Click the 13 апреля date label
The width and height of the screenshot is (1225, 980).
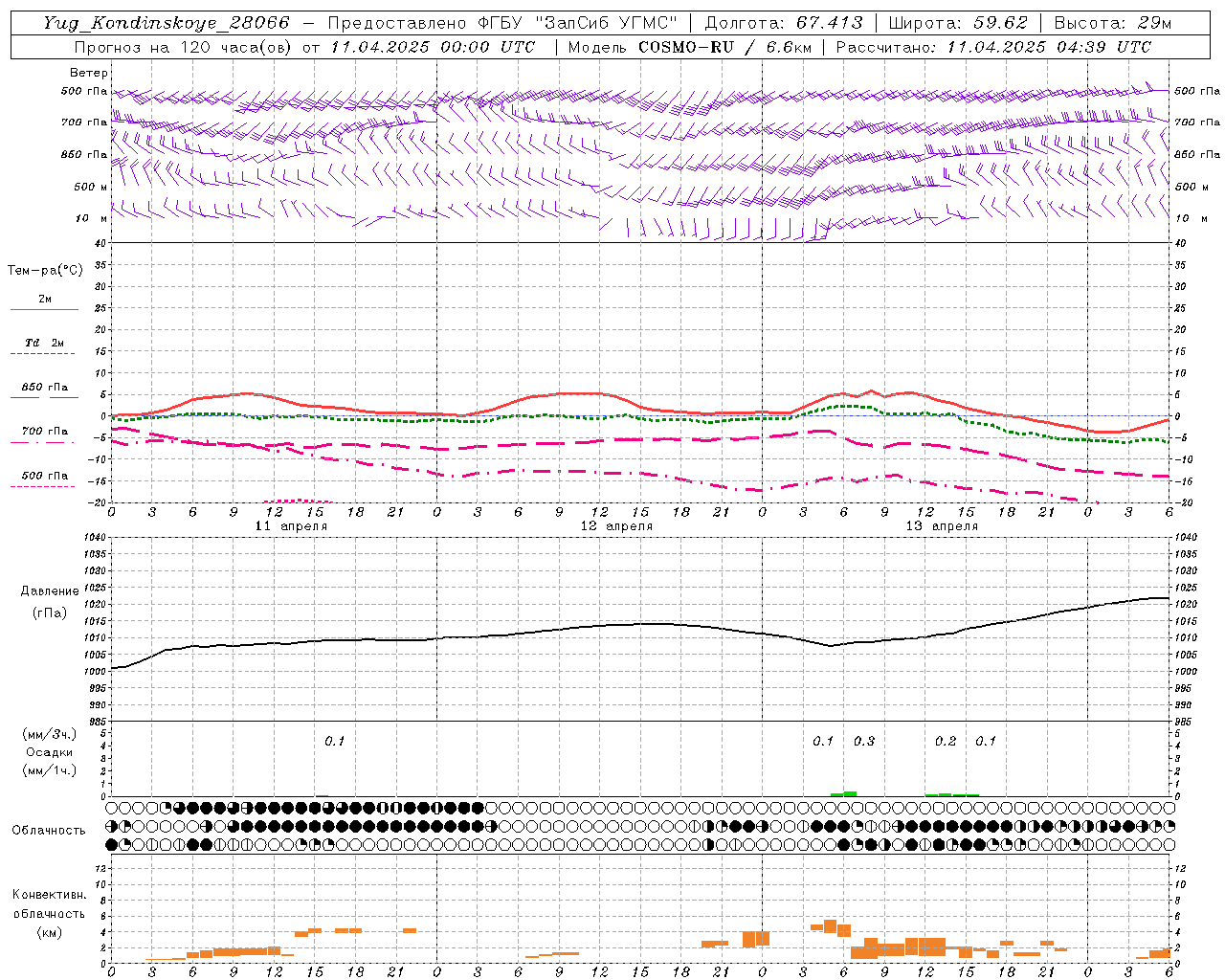click(942, 526)
